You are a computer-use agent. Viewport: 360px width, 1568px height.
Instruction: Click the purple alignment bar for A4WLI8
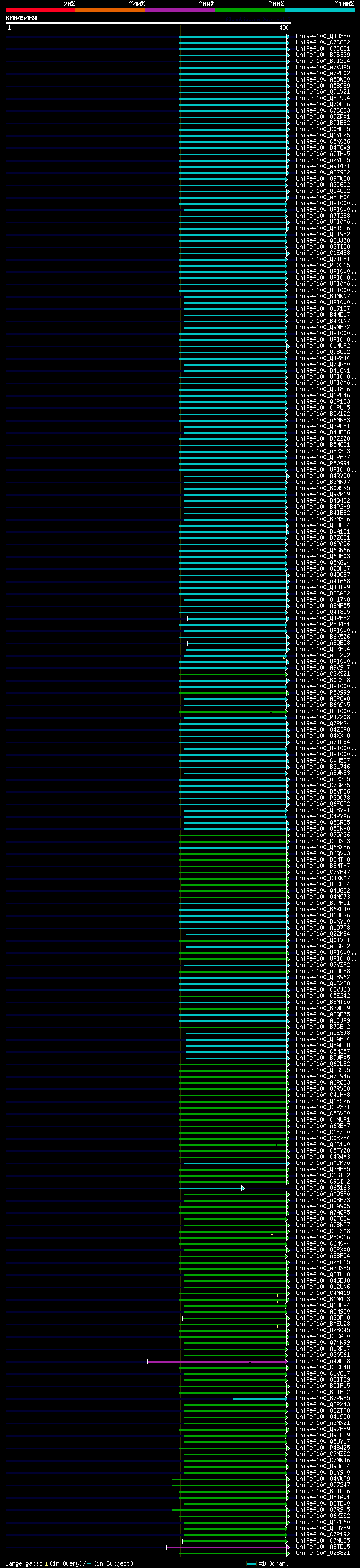[218, 1361]
